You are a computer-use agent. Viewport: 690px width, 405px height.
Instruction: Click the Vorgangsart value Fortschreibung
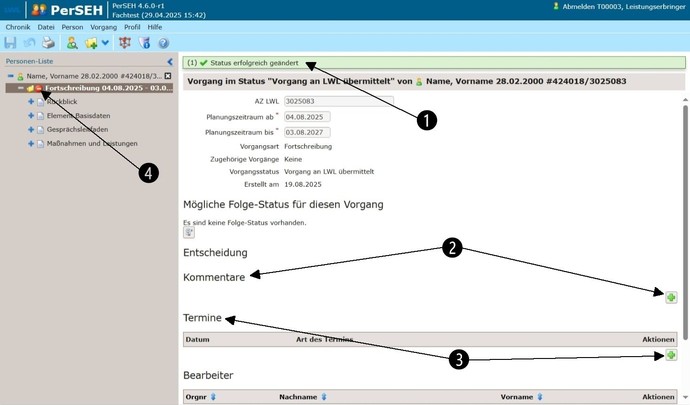[x=308, y=147]
